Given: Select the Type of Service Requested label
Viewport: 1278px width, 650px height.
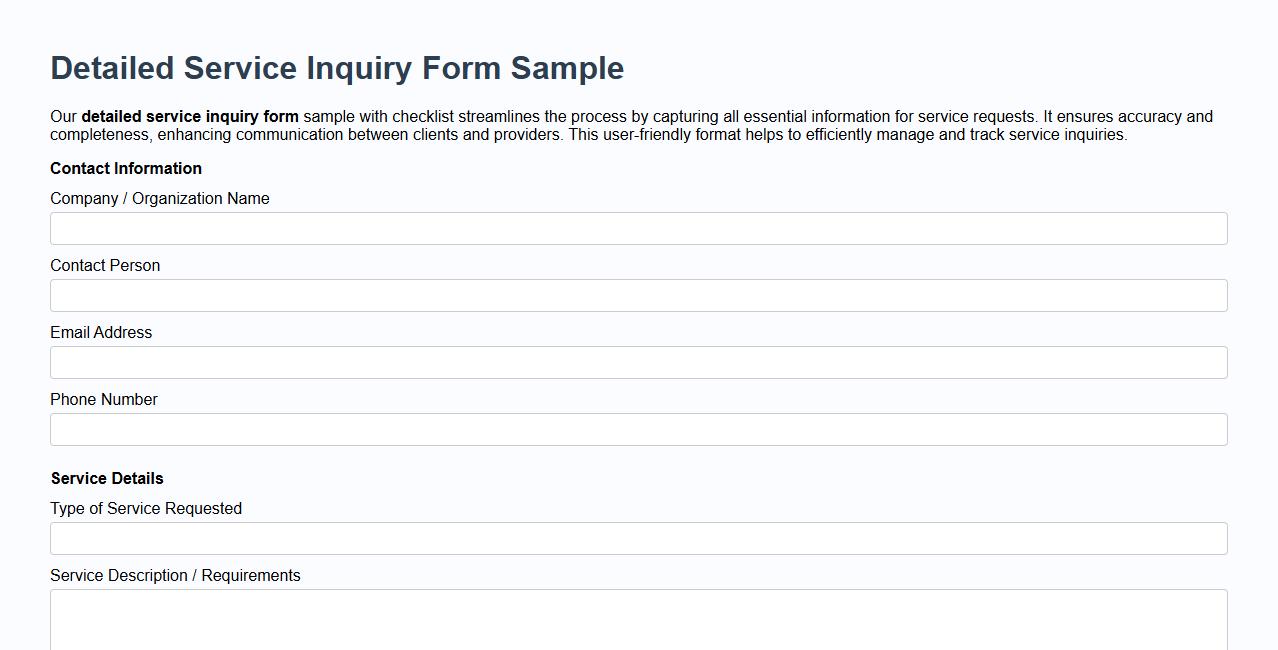Looking at the screenshot, I should [x=146, y=508].
